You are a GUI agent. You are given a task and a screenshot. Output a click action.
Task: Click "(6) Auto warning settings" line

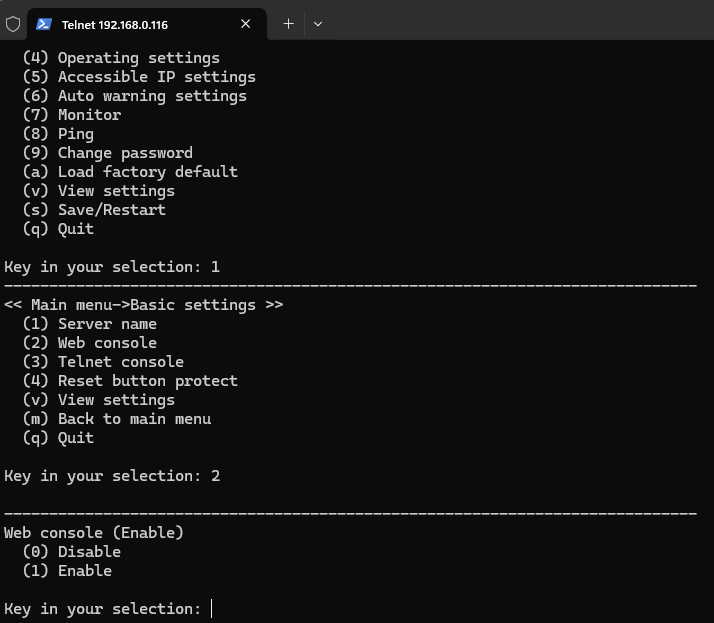(135, 96)
